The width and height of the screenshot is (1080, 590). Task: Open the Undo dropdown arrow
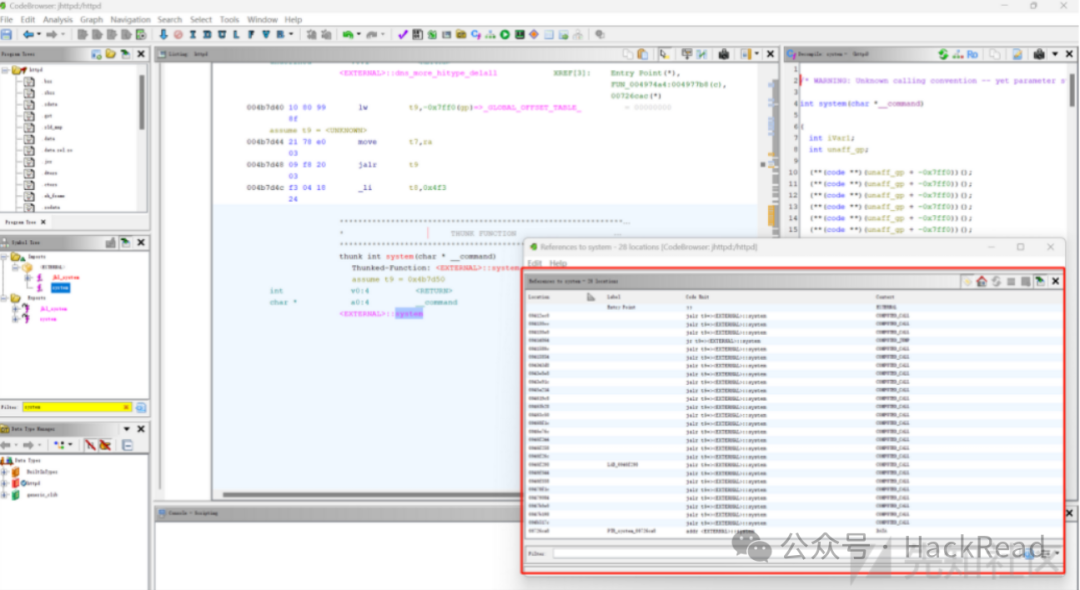pos(359,34)
